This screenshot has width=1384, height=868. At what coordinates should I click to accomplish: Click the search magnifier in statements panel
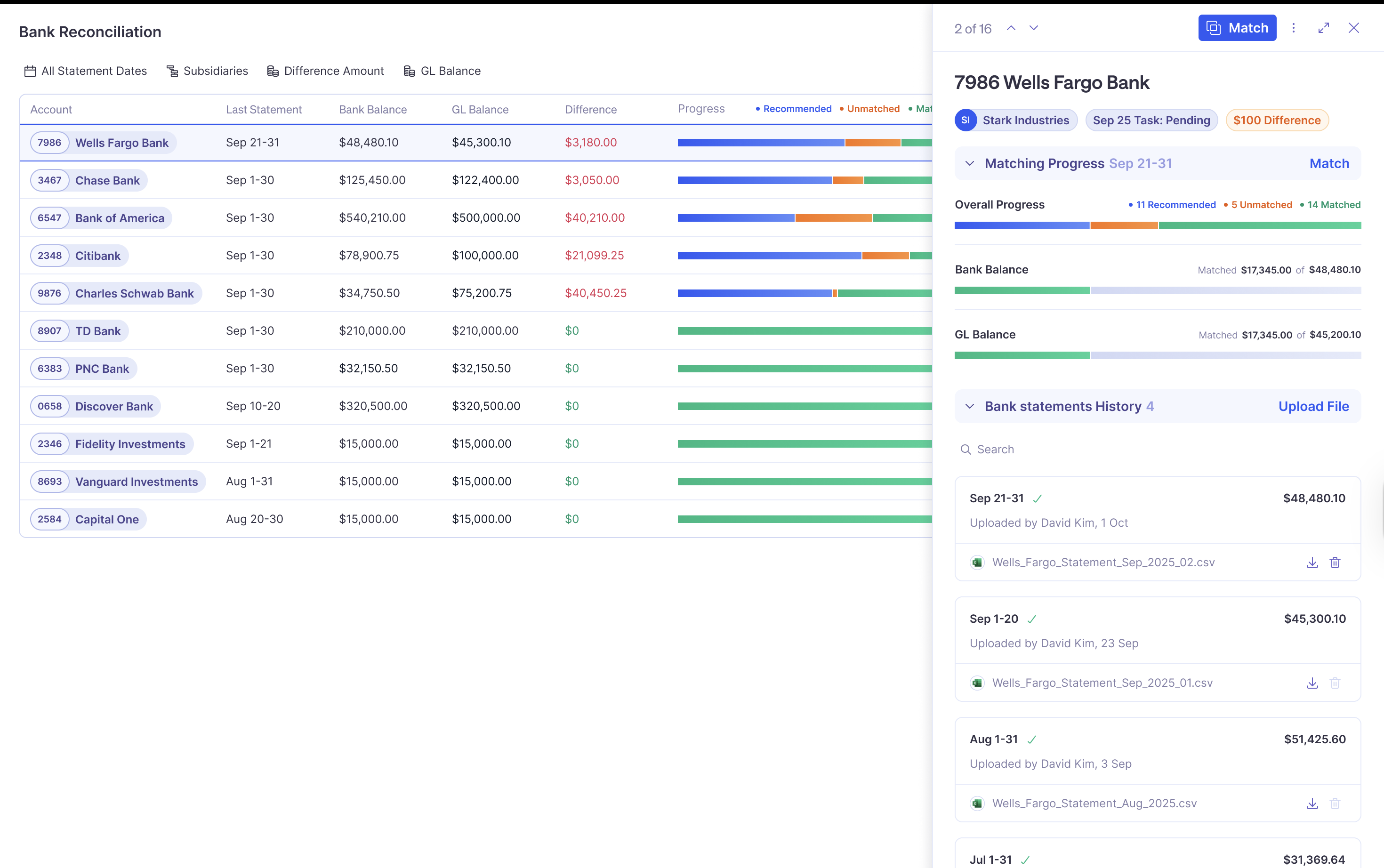966,450
